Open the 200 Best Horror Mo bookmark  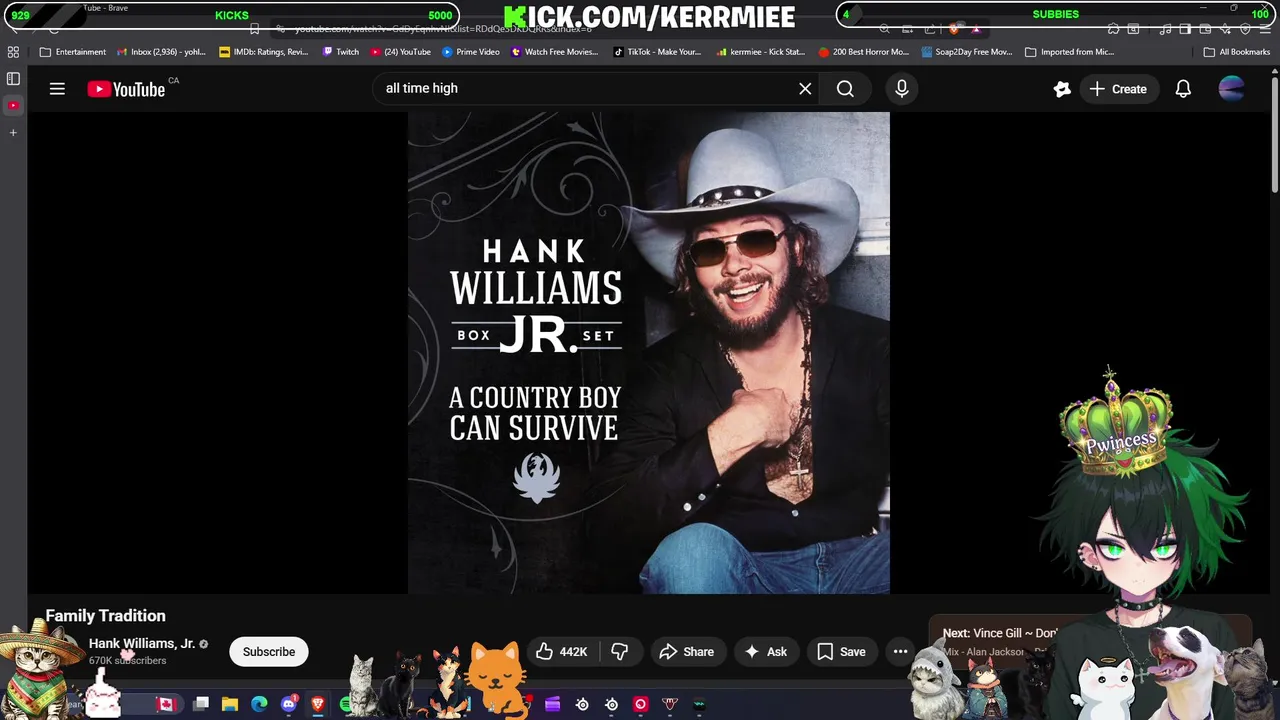864,52
